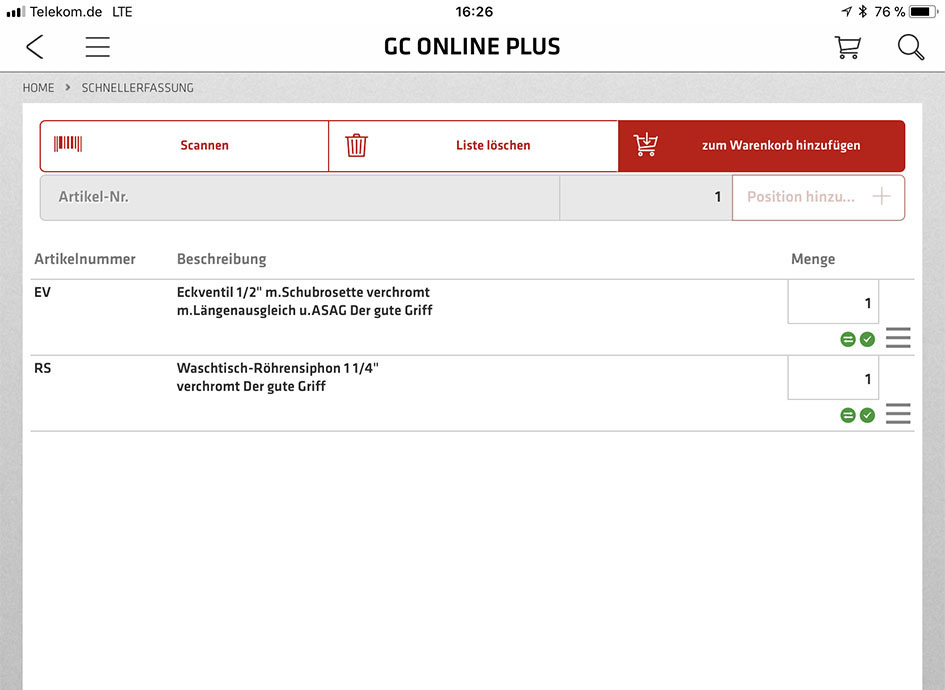The height and width of the screenshot is (690, 945).
Task: Click the trash can icon
Action: (x=356, y=145)
